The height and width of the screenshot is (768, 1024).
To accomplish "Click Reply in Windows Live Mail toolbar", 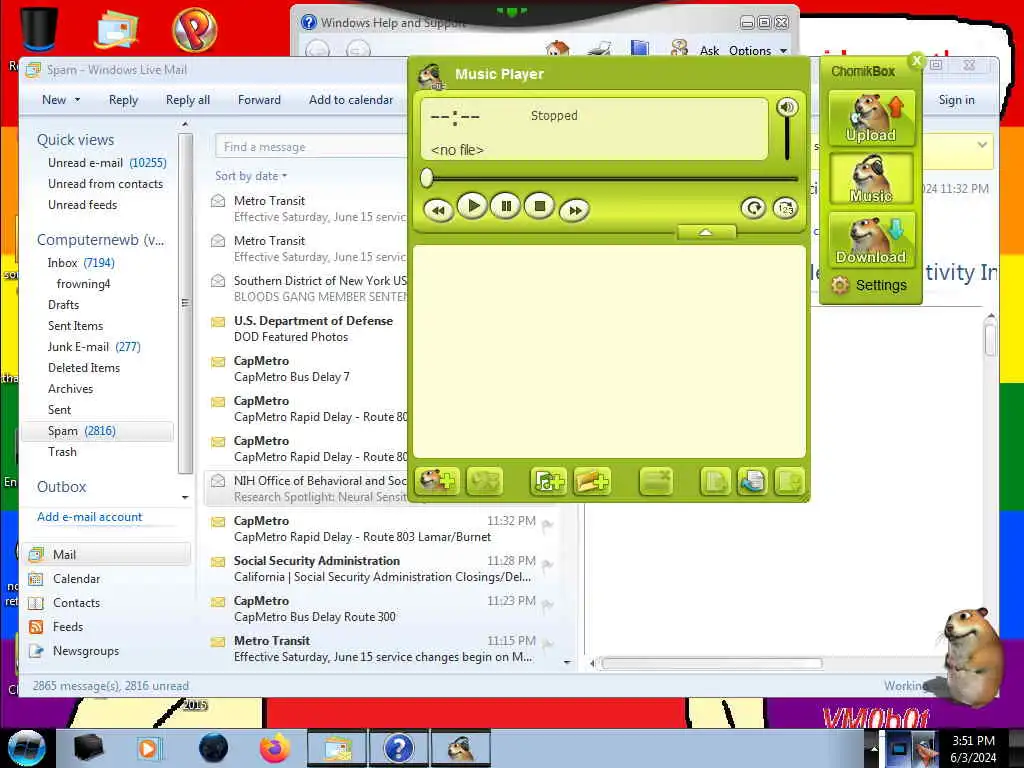I will (x=123, y=100).
